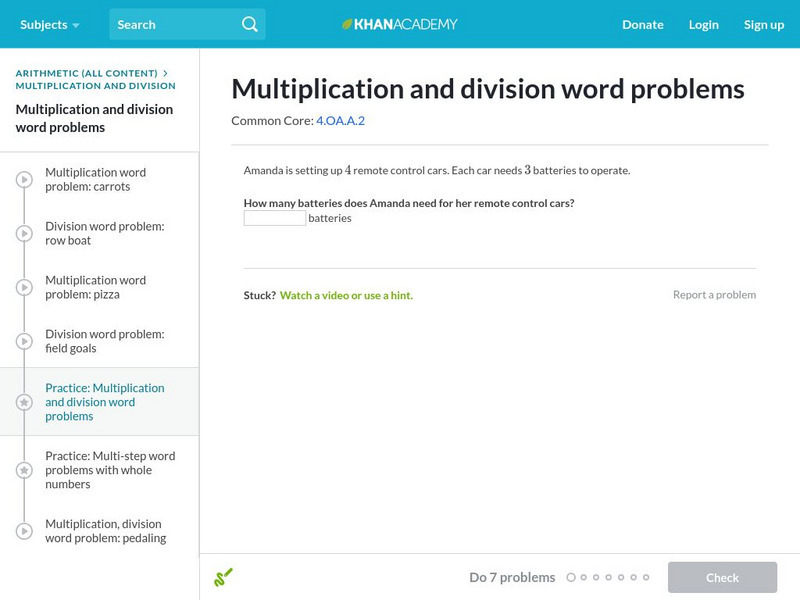
Task: Click the play icon for 'Multiplication, division word problem: pedaling'
Action: (22, 530)
